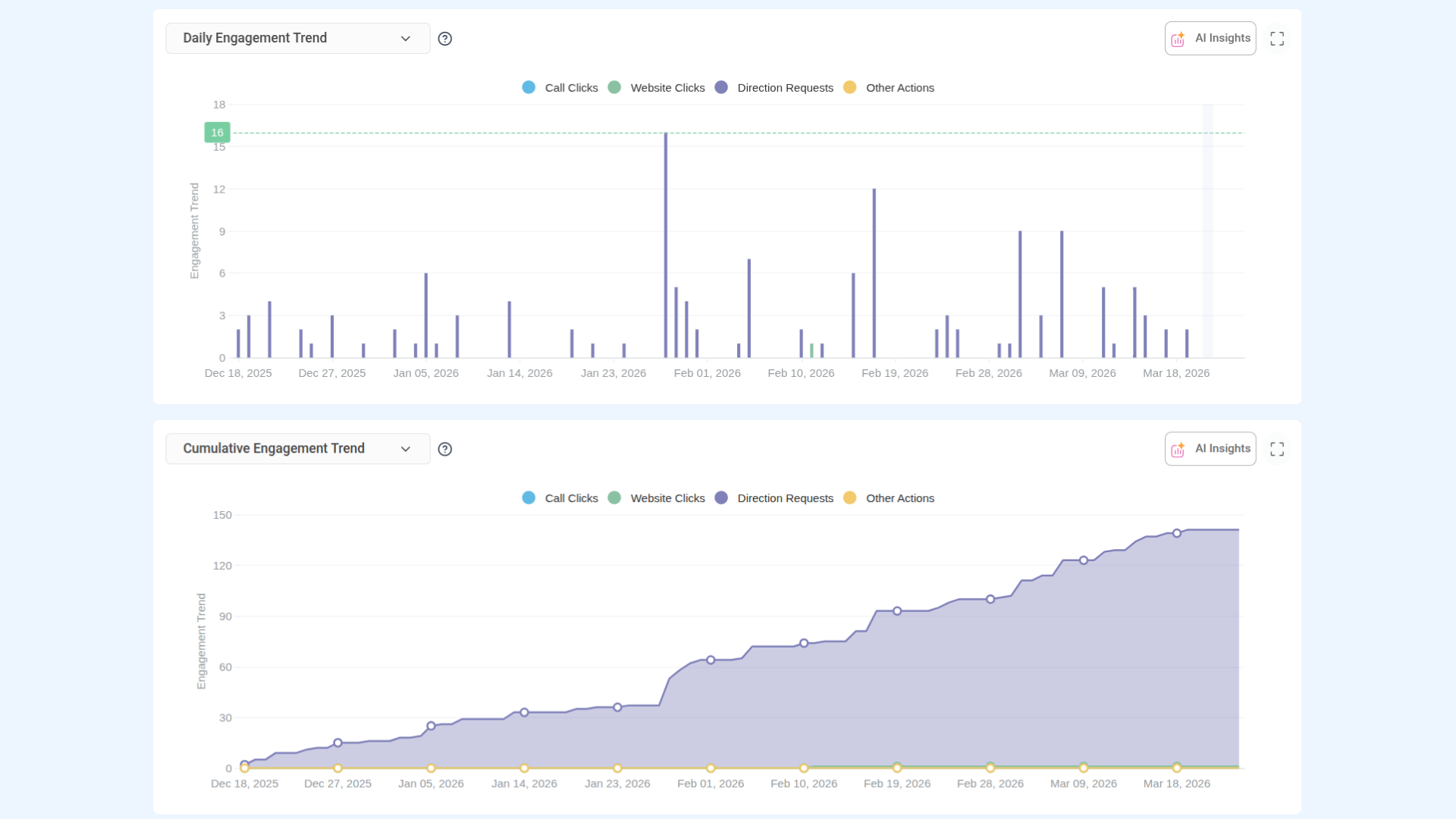Screen dimensions: 1456x819
Task: Click the green 16 value marker on y-axis
Action: pos(217,133)
